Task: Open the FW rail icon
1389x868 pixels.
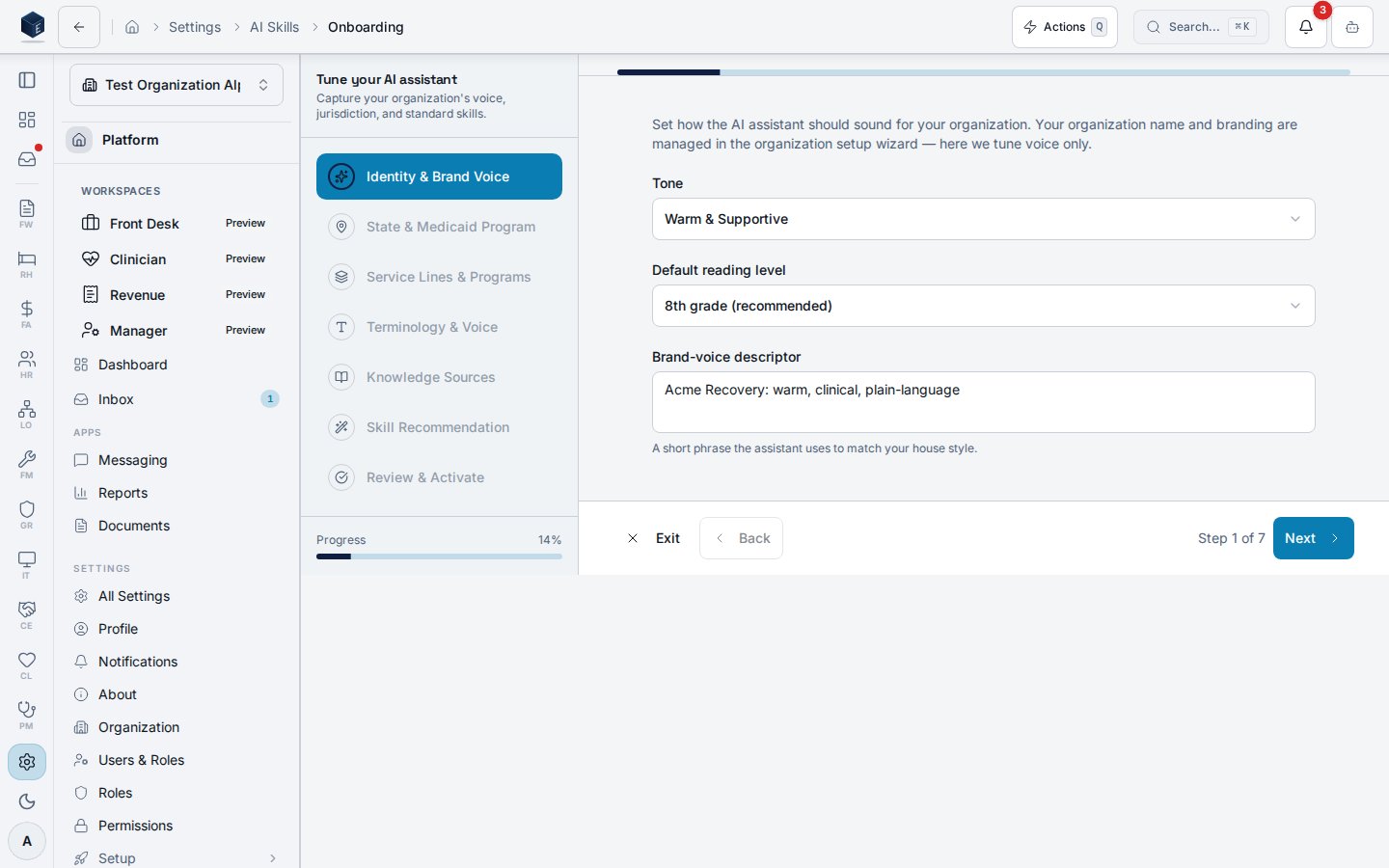Action: click(27, 213)
